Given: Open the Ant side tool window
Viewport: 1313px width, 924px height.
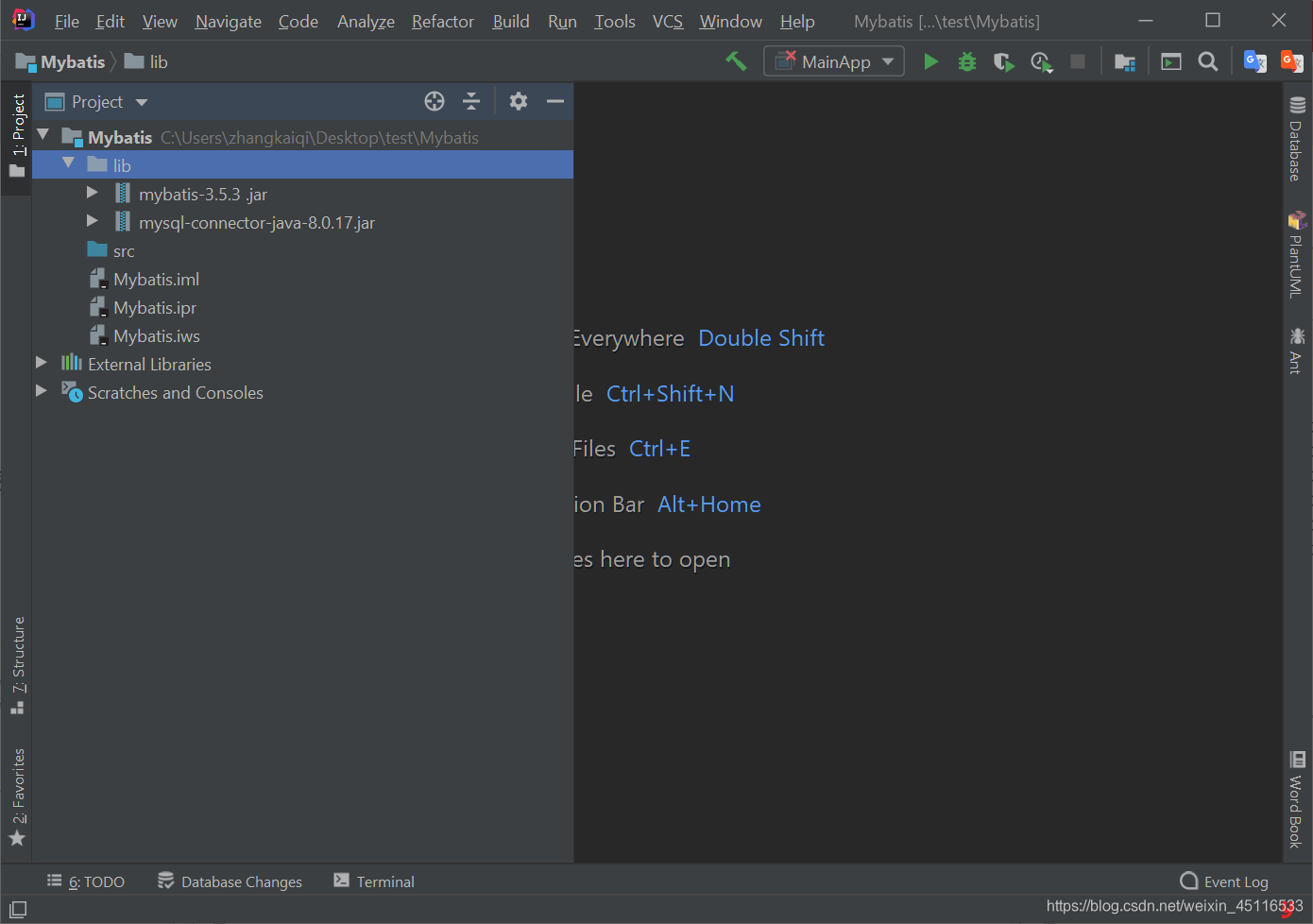Looking at the screenshot, I should click(1297, 351).
